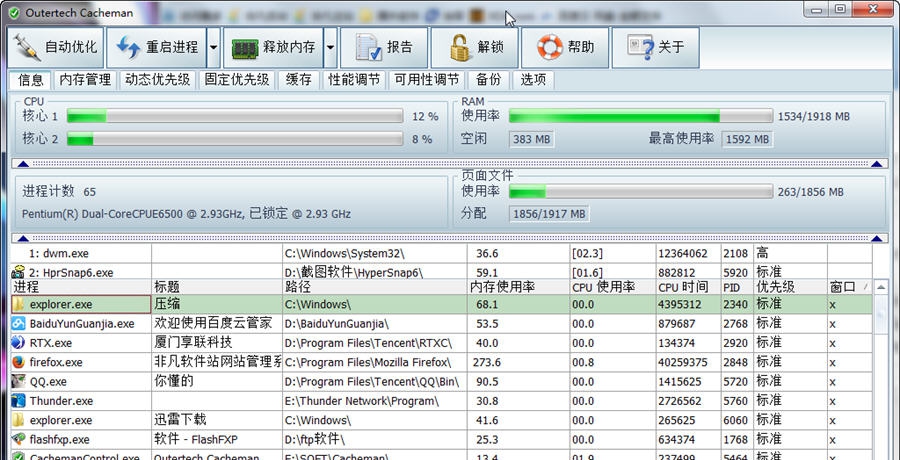This screenshot has width=900, height=460.
Task: Switch to the 备份 tab
Action: click(488, 80)
